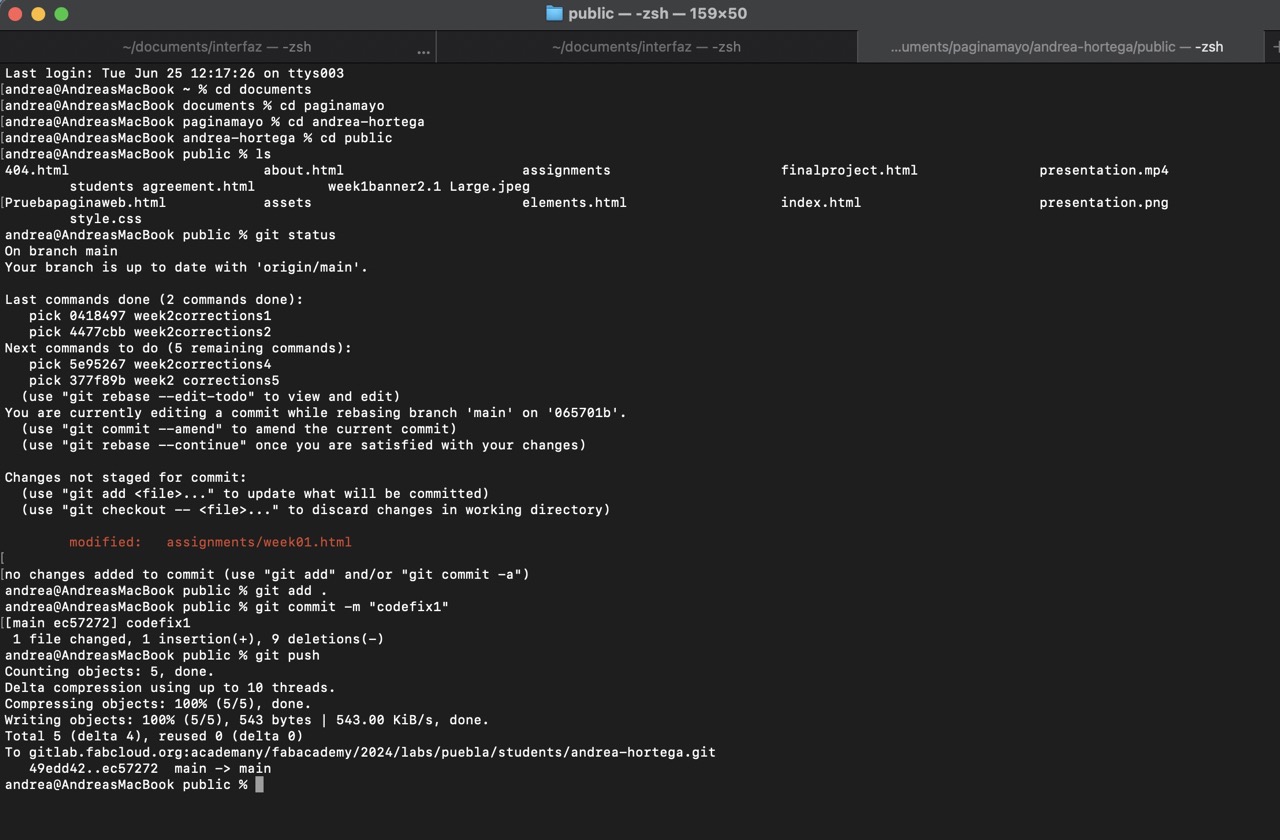Click the file name 'elements.html'
1280x840 pixels.
click(574, 202)
